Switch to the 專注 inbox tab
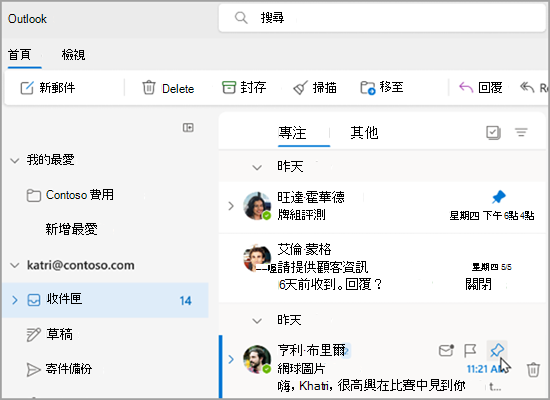 (293, 133)
